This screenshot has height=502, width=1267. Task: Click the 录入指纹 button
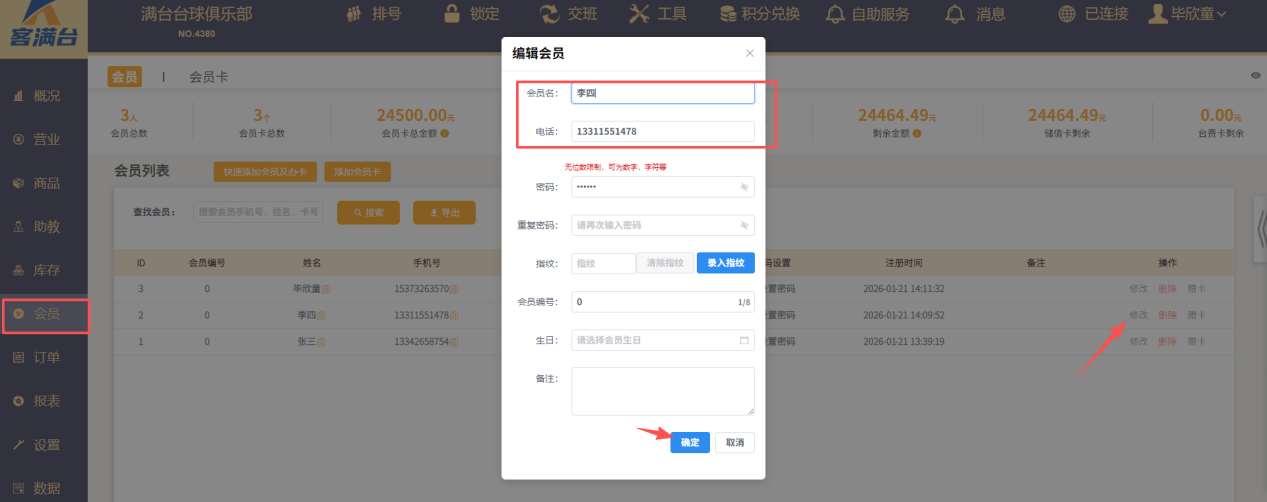726,263
